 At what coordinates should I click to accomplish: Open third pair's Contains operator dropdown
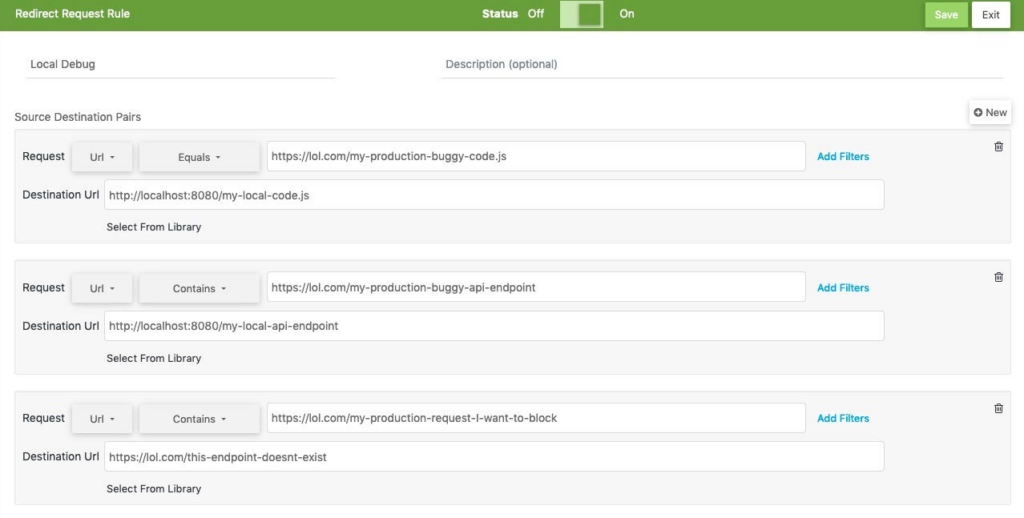(x=199, y=419)
